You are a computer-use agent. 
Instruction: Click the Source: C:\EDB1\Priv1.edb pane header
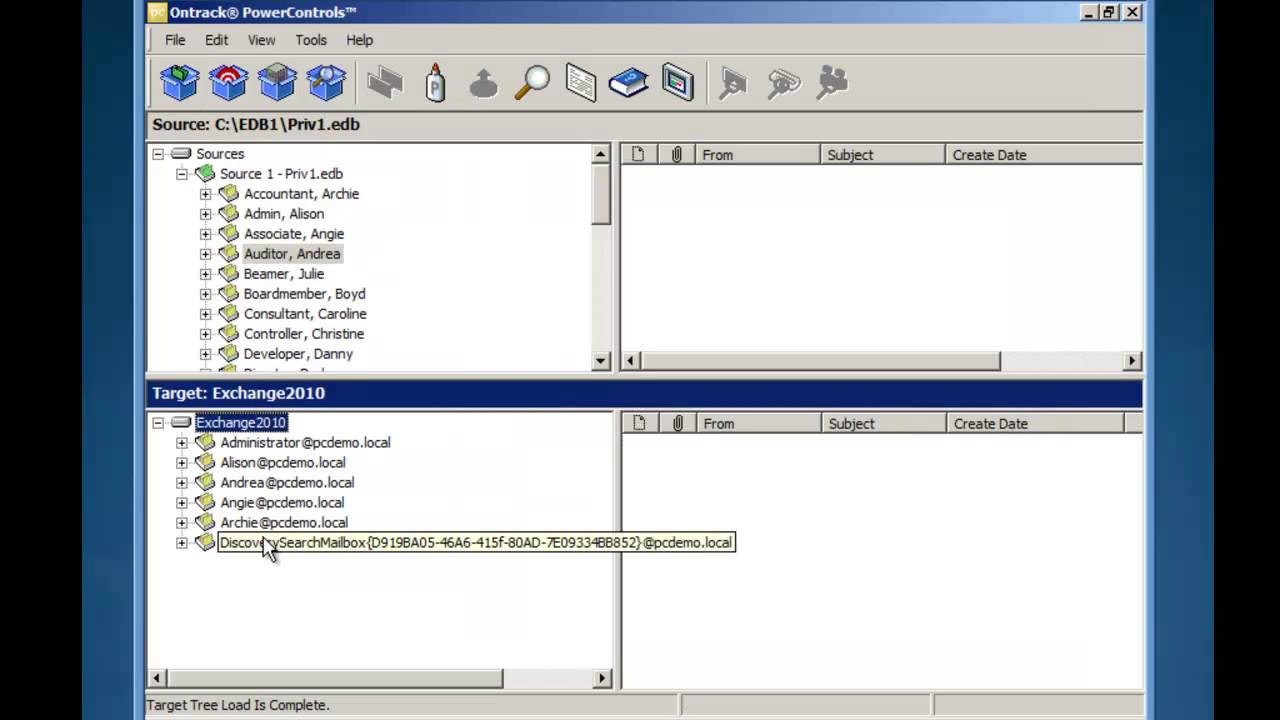pos(645,125)
